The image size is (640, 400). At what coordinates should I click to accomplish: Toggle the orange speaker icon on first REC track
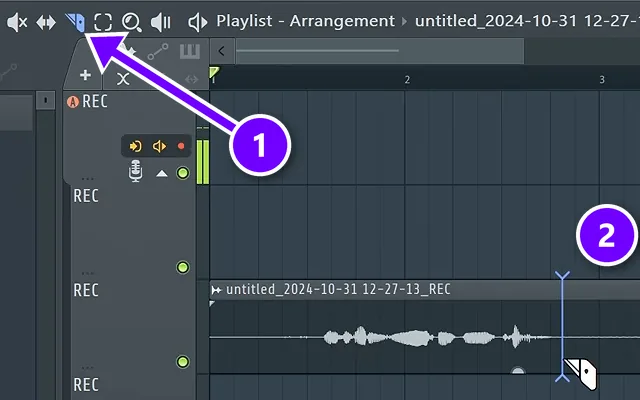tap(159, 146)
